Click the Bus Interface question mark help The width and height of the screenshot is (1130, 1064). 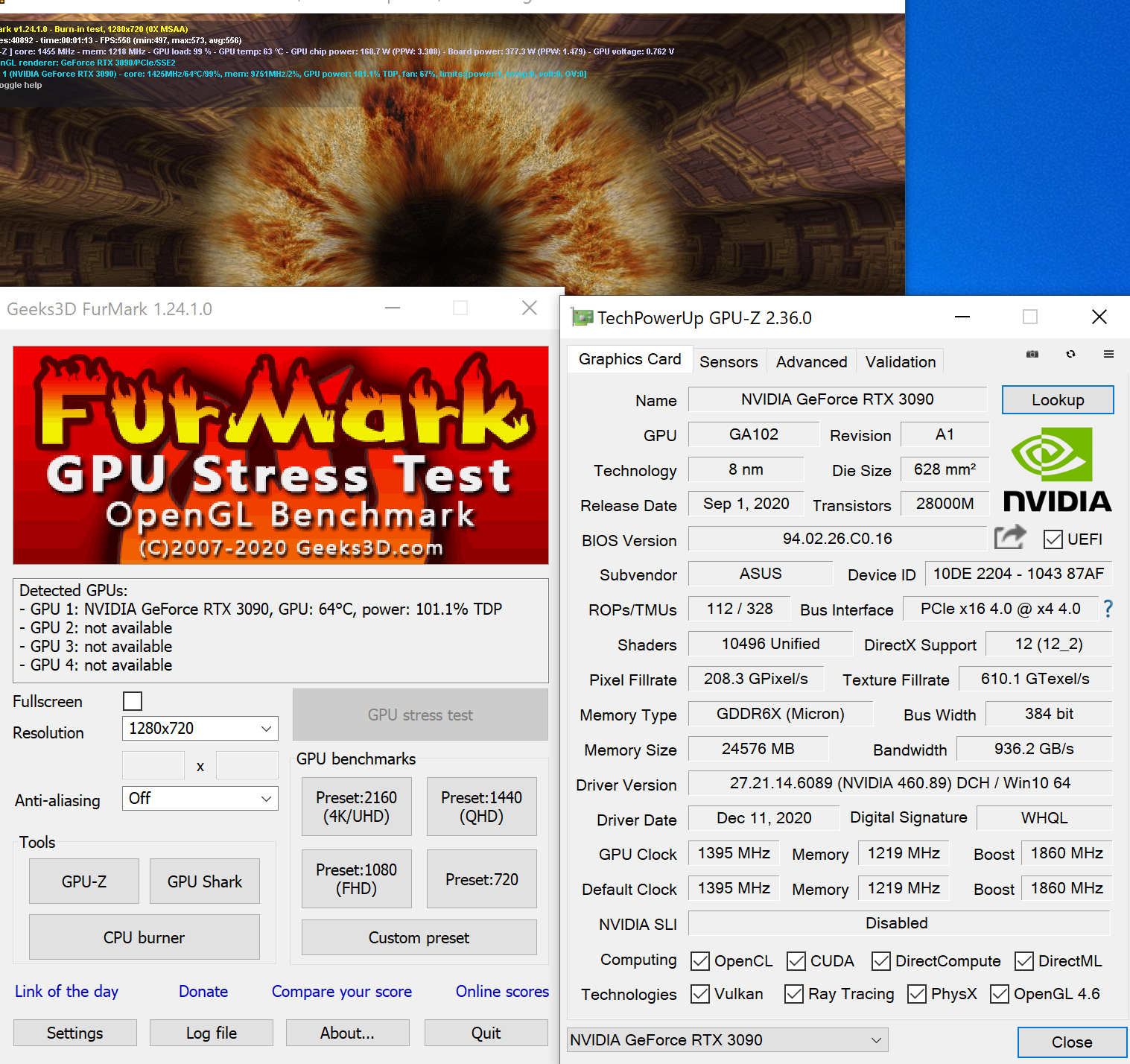[1108, 609]
